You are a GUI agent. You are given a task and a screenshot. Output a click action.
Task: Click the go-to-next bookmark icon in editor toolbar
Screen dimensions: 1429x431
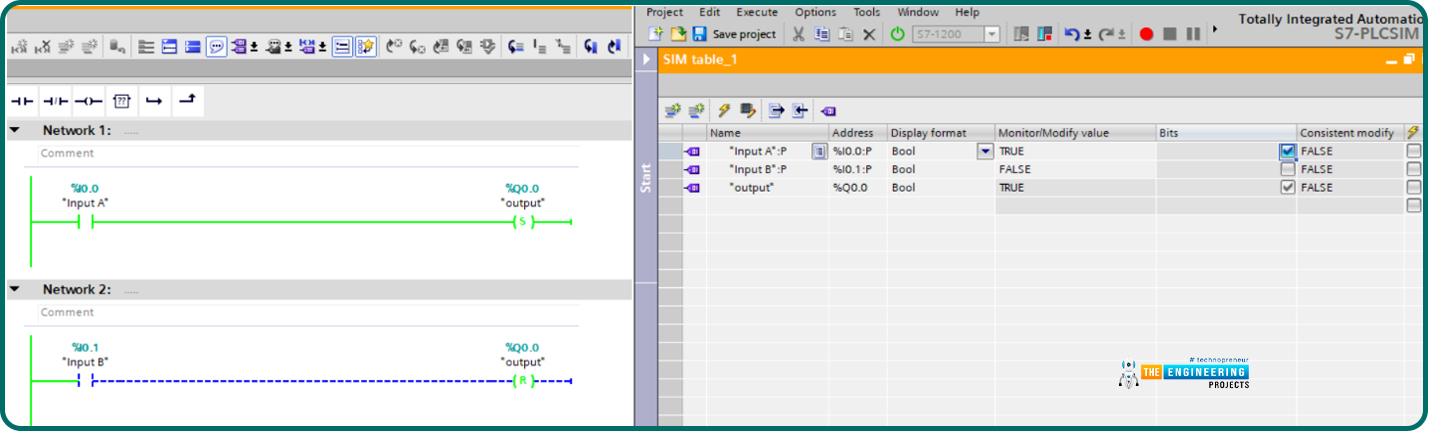pos(590,46)
